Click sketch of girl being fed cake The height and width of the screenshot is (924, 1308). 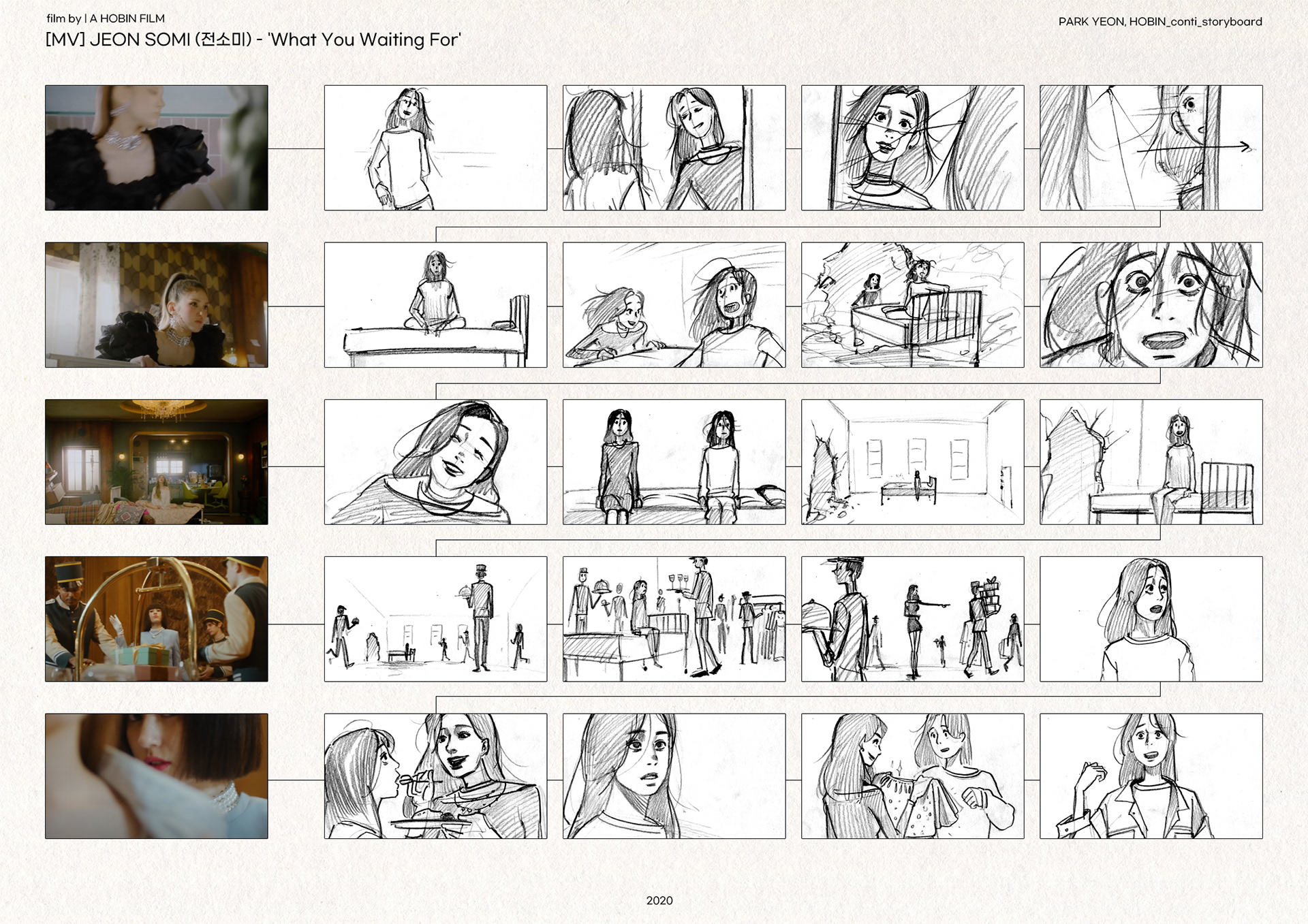[x=435, y=776]
